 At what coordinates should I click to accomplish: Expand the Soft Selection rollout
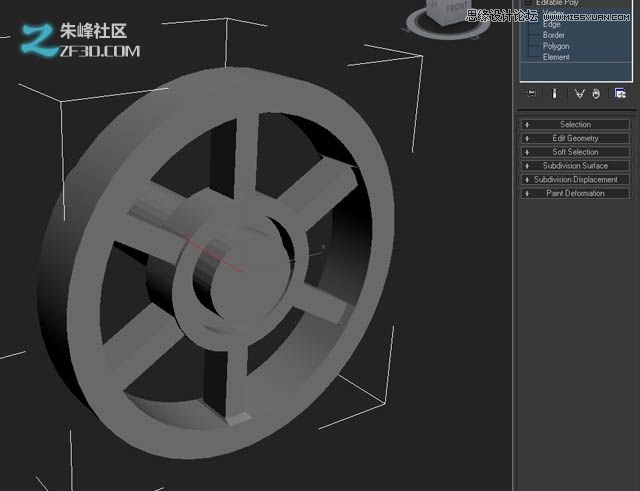point(575,152)
